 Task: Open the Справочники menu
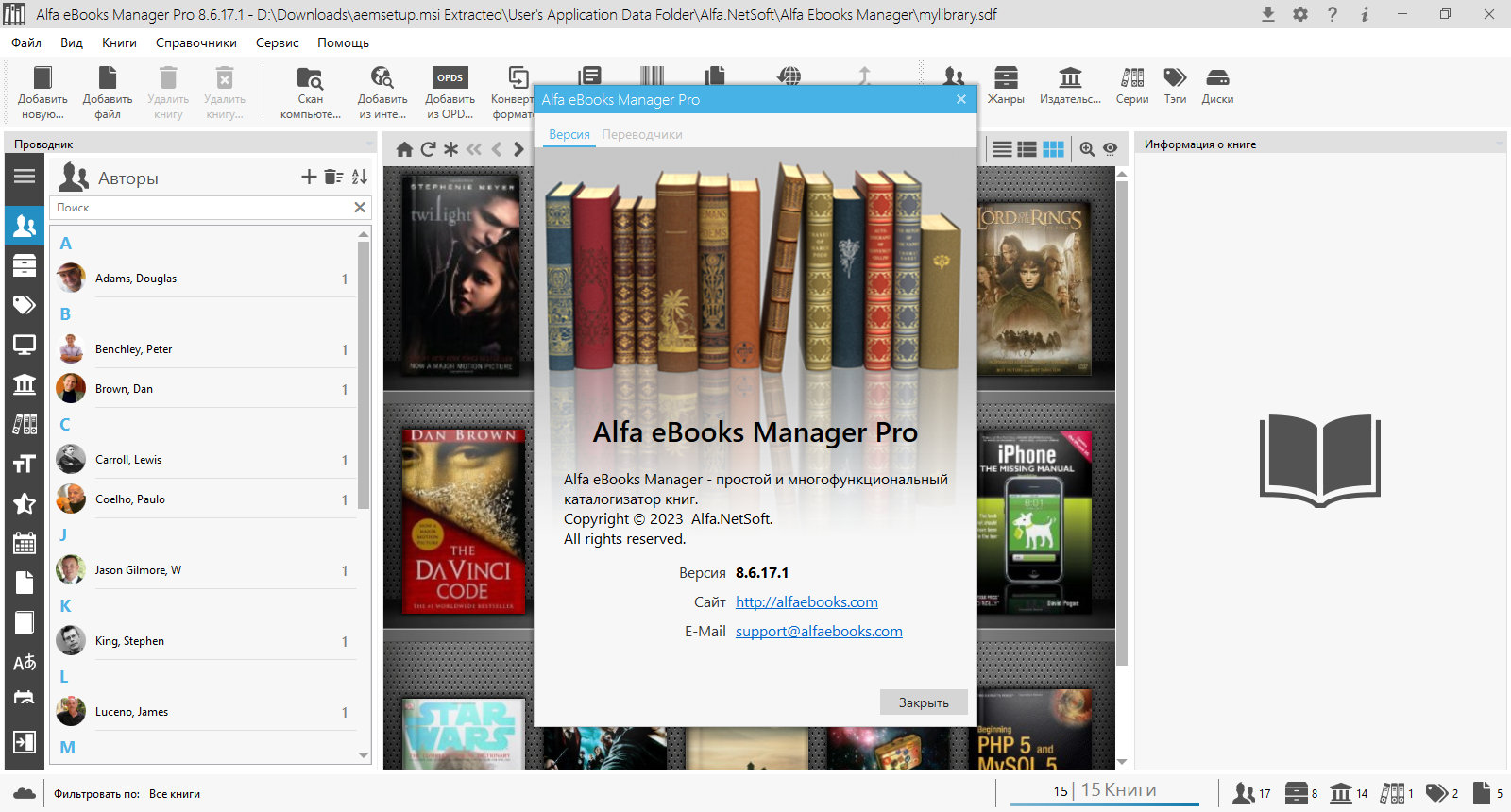pyautogui.click(x=196, y=42)
